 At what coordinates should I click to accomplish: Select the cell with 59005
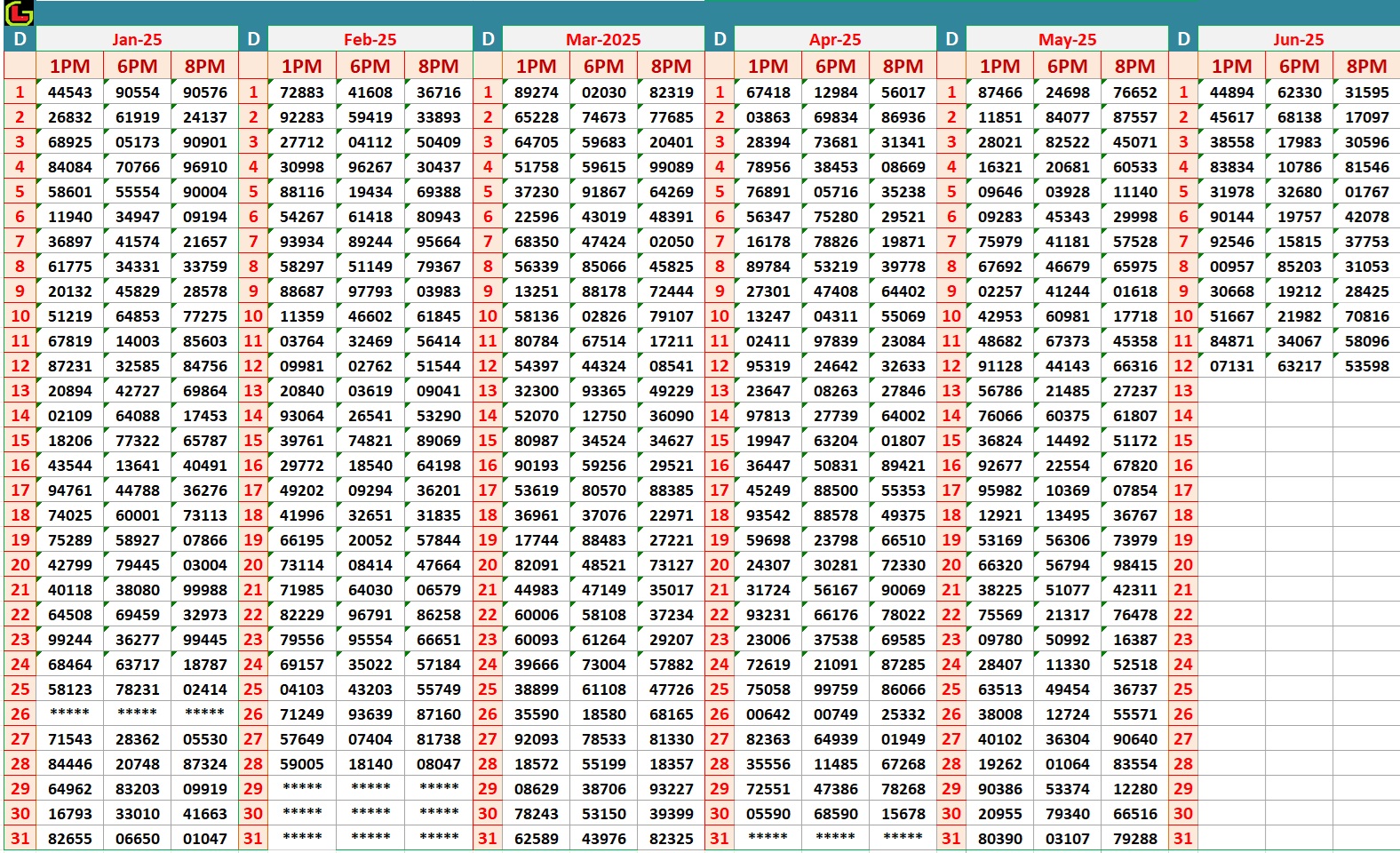[302, 764]
